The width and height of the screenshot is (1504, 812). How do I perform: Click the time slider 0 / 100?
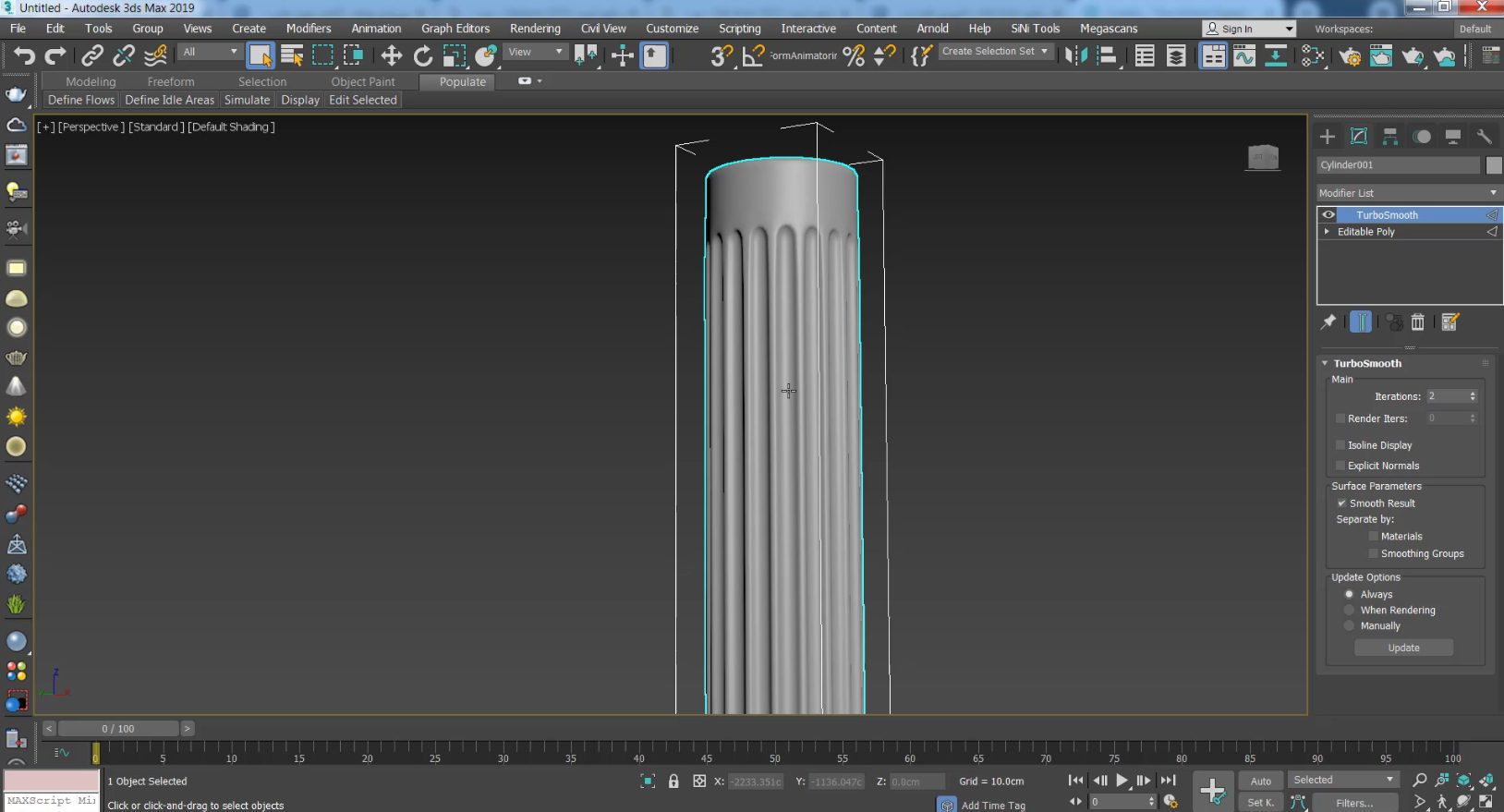coord(118,728)
